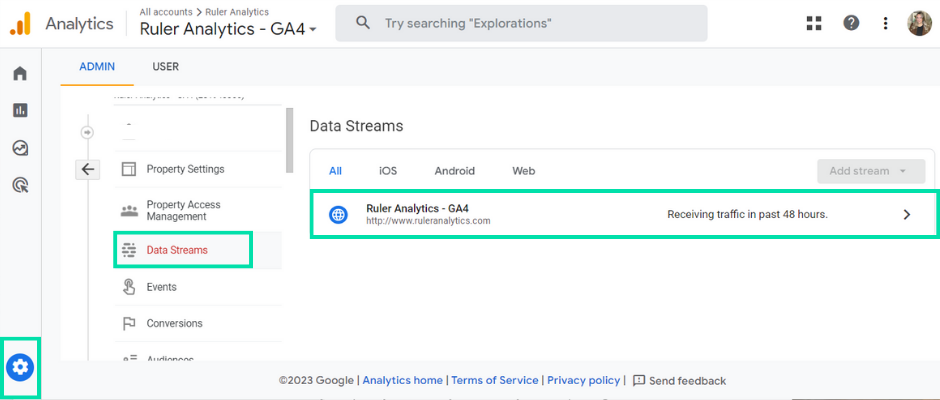940x400 pixels.
Task: Select the iOS streams filter tab
Action: (388, 171)
